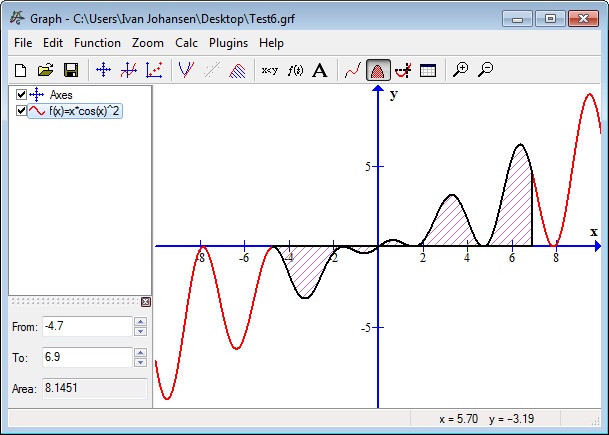The height and width of the screenshot is (435, 609).
Task: Open the Zoom menu
Action: tap(148, 43)
